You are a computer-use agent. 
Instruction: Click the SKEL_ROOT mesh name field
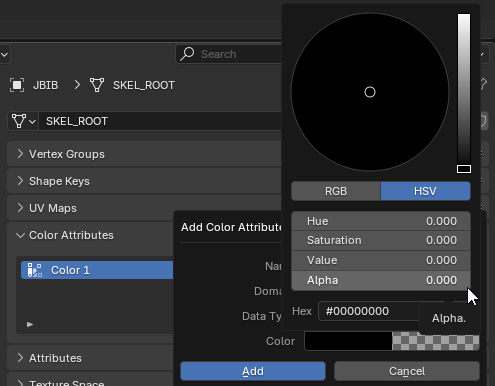tap(160, 121)
